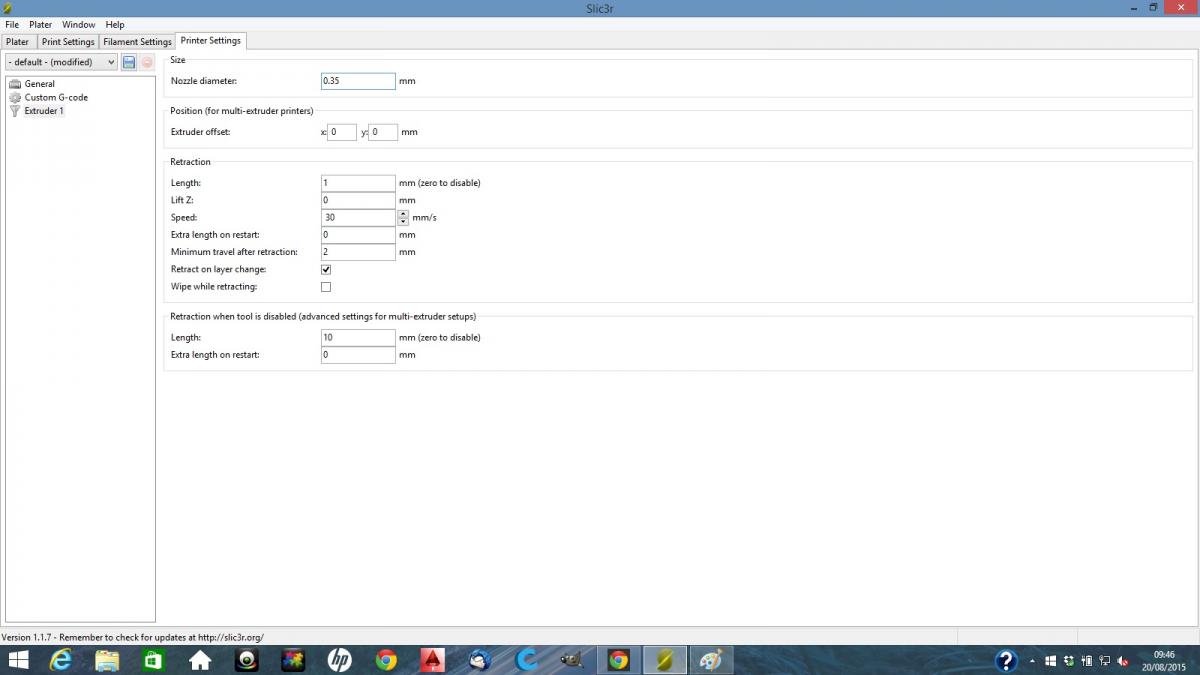Enable Wipe while retracting checkbox
This screenshot has height=675, width=1200.
coord(326,287)
